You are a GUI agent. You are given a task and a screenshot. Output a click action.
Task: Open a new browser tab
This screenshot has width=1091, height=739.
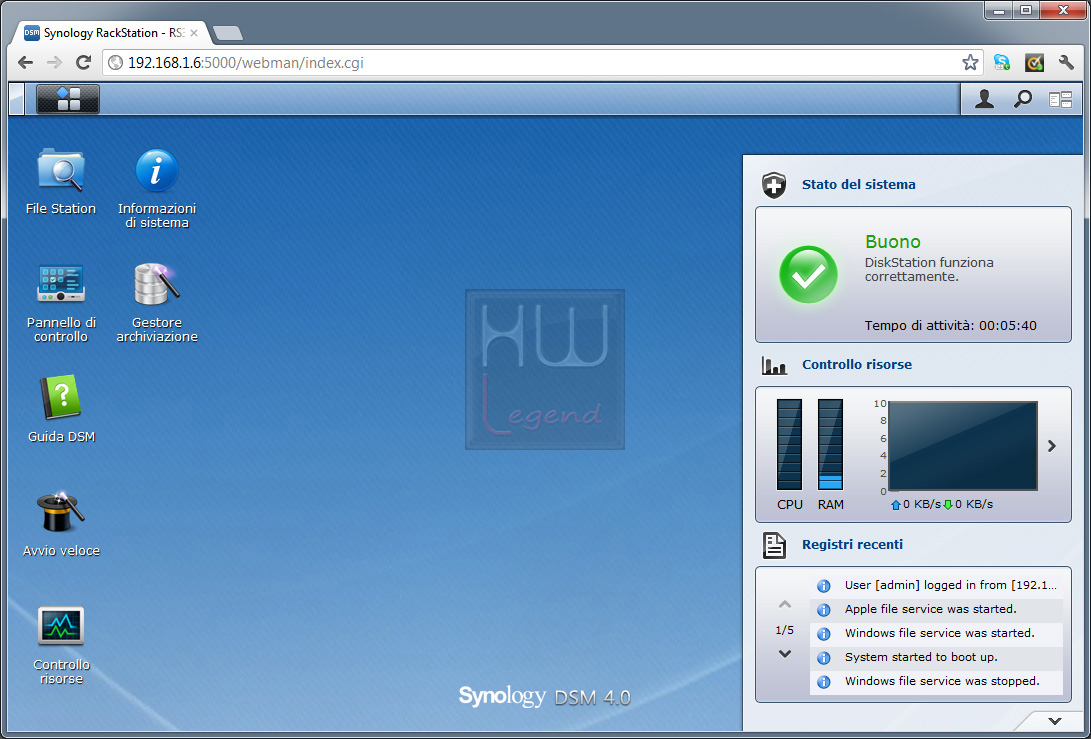pos(227,33)
